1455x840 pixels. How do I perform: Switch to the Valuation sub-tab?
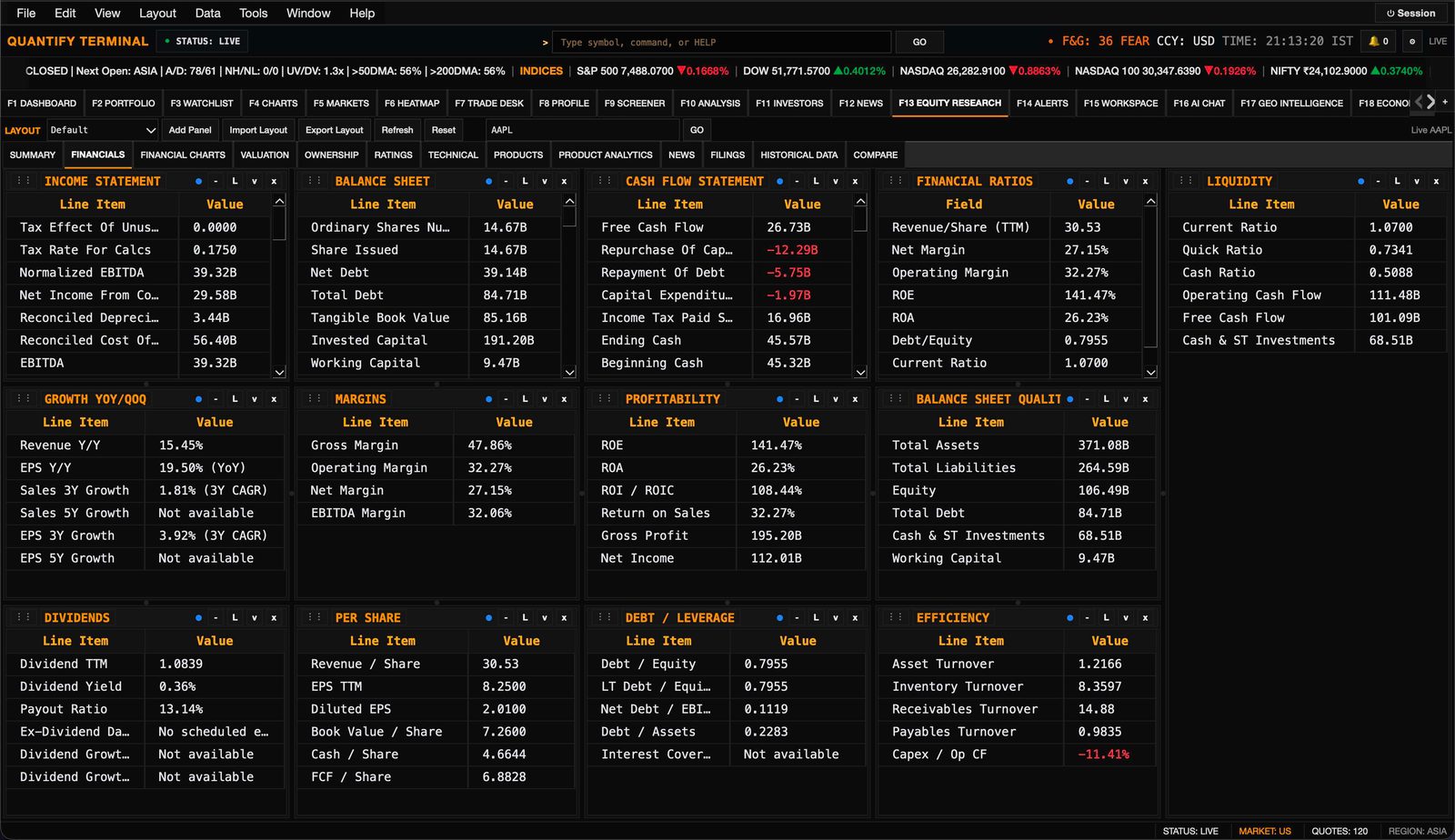[x=265, y=155]
